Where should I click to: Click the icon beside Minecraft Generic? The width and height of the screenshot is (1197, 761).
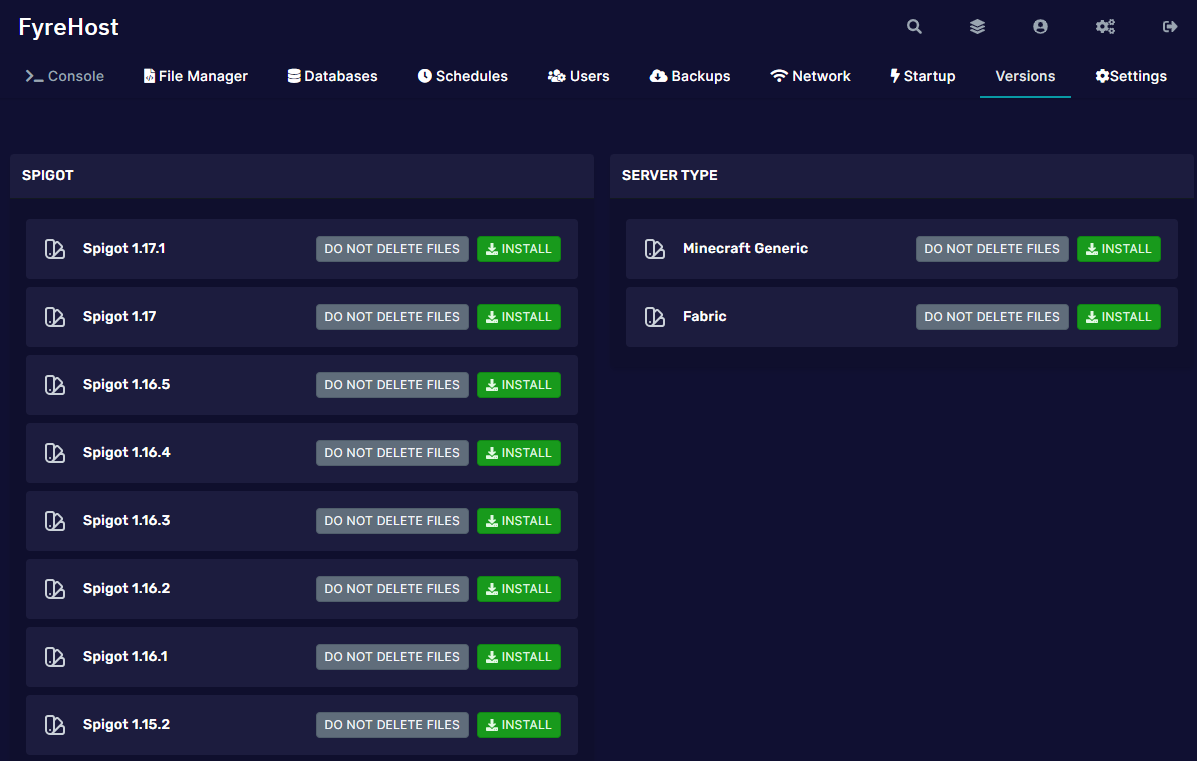[x=655, y=249]
